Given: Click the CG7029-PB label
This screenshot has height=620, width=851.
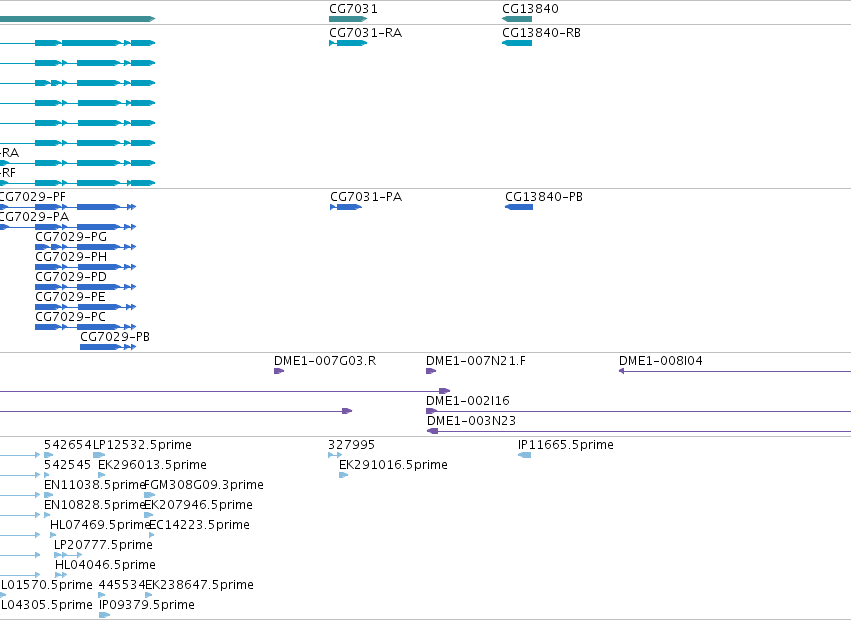Looking at the screenshot, I should 115,337.
